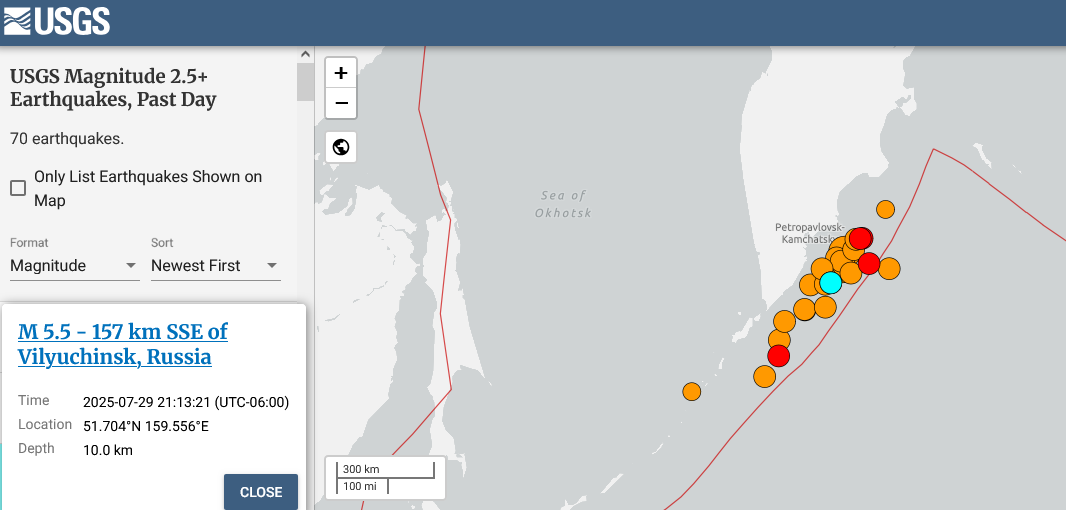Click orange marker just below southernmost red marker
Image resolution: width=1066 pixels, height=510 pixels.
point(764,377)
